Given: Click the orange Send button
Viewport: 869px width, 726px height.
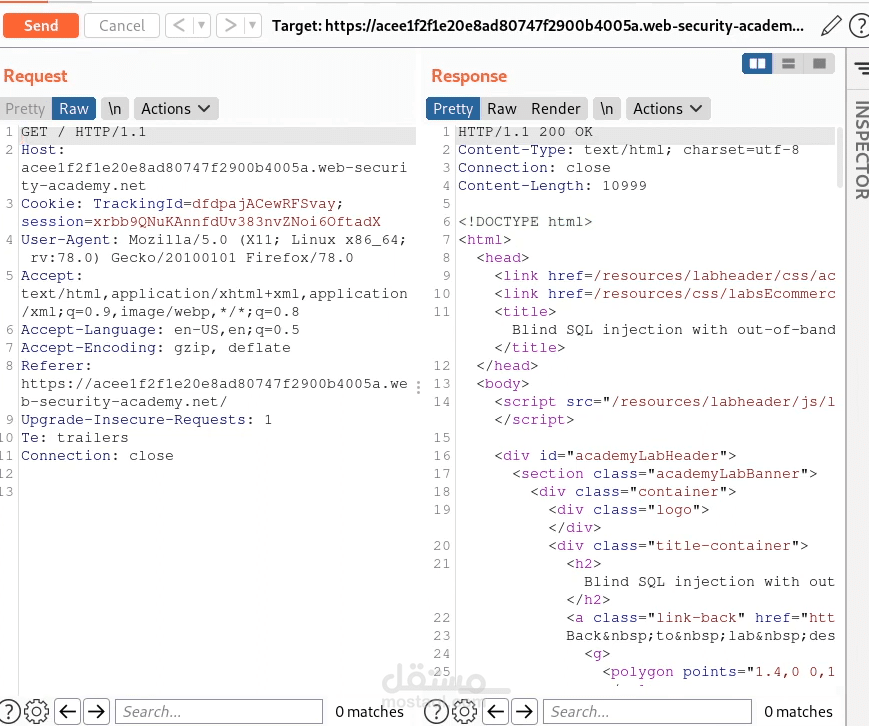Looking at the screenshot, I should [40, 25].
